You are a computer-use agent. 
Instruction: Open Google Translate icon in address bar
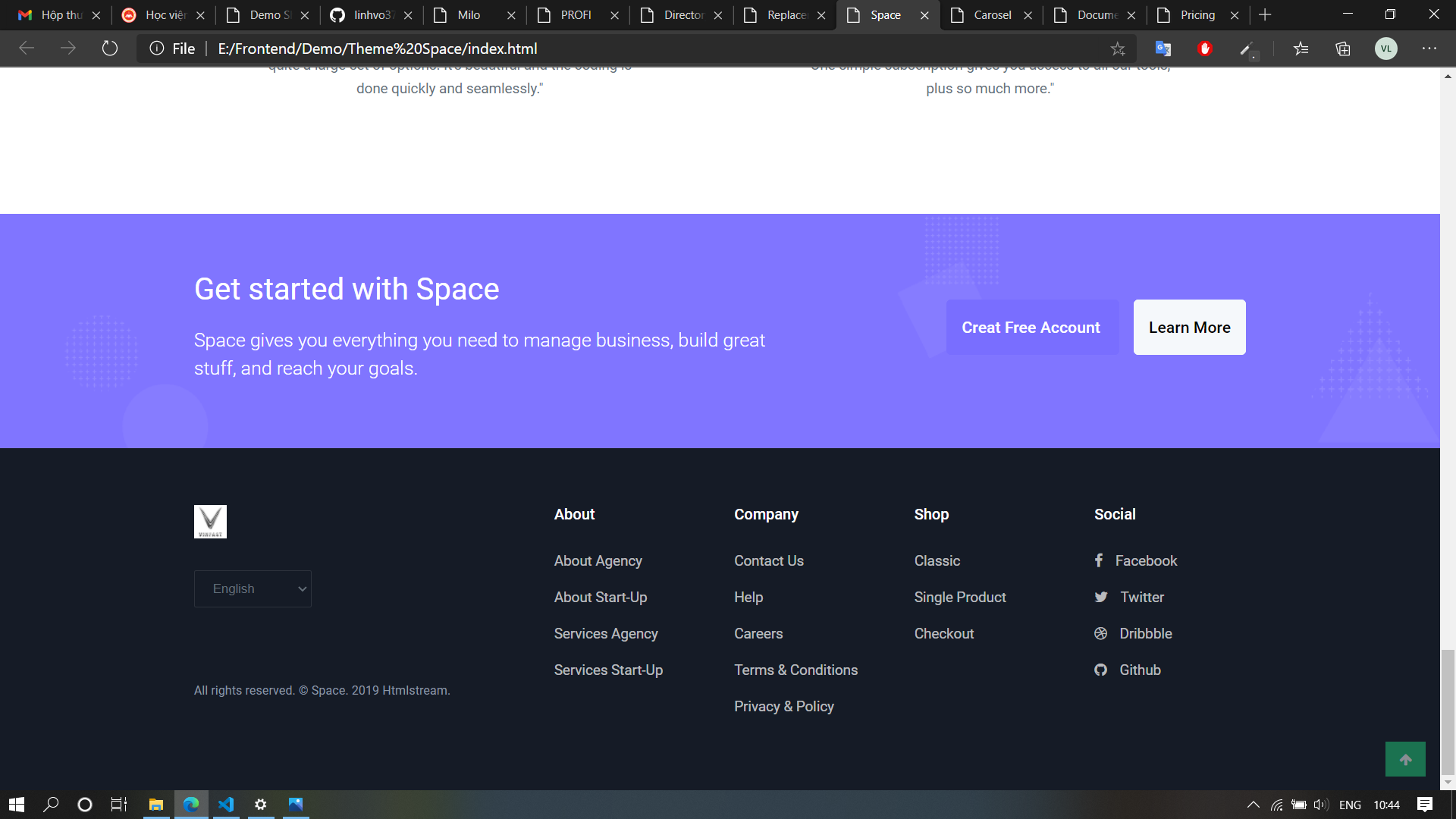(1162, 48)
